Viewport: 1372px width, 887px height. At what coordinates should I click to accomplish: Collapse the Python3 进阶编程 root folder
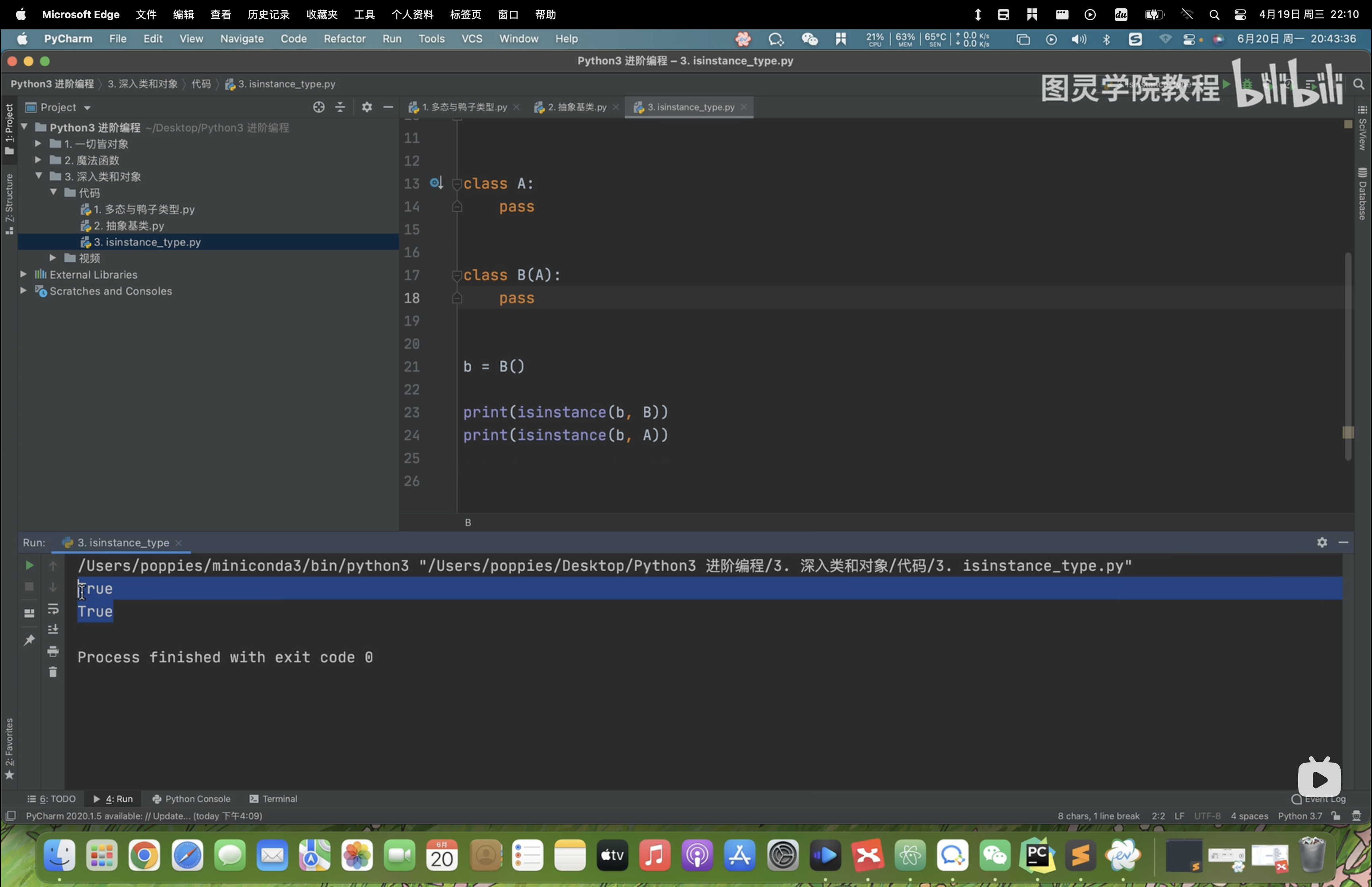24,127
